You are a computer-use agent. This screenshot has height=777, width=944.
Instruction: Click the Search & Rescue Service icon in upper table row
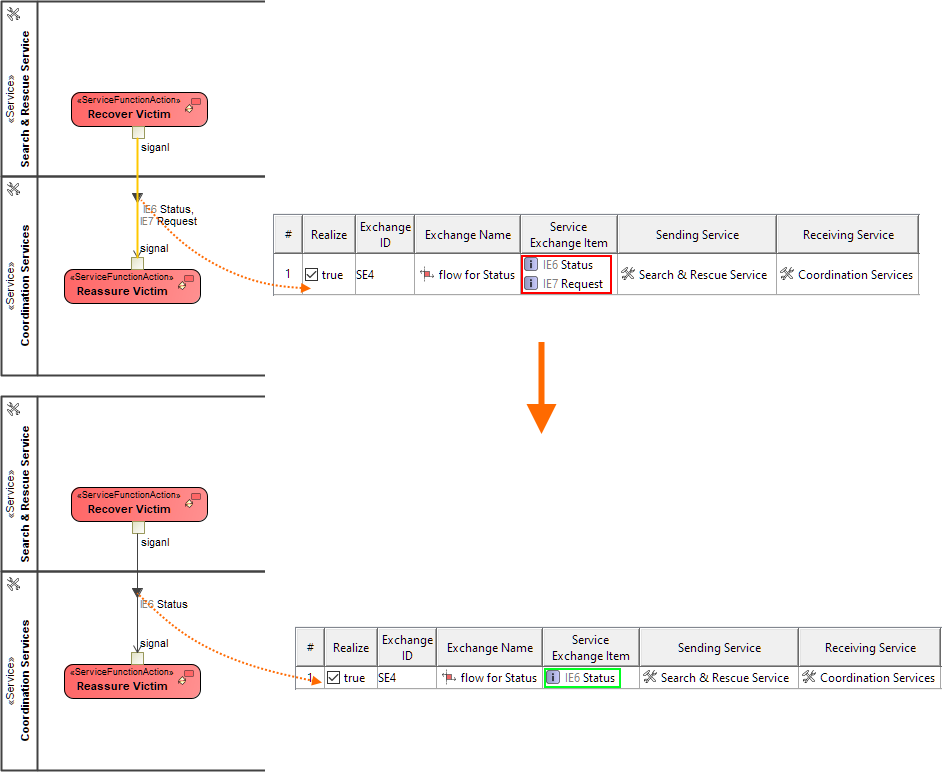pos(628,274)
